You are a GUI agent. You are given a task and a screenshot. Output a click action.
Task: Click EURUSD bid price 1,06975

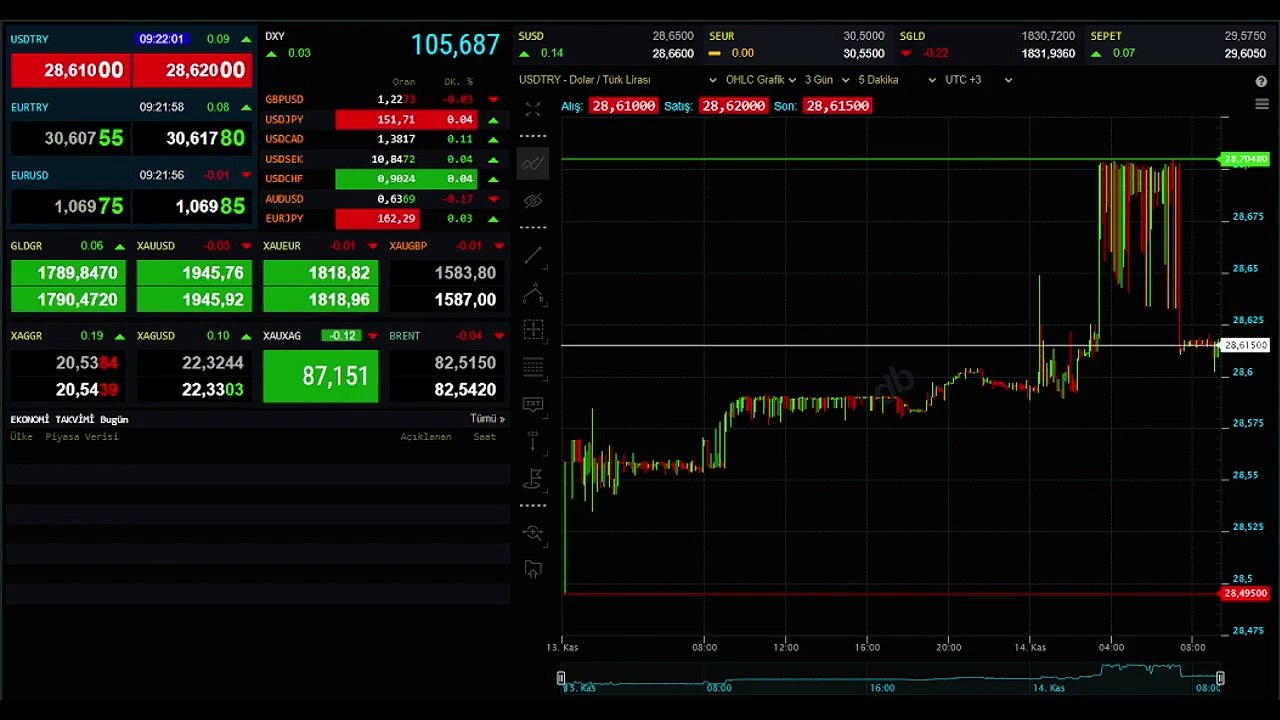coord(70,206)
